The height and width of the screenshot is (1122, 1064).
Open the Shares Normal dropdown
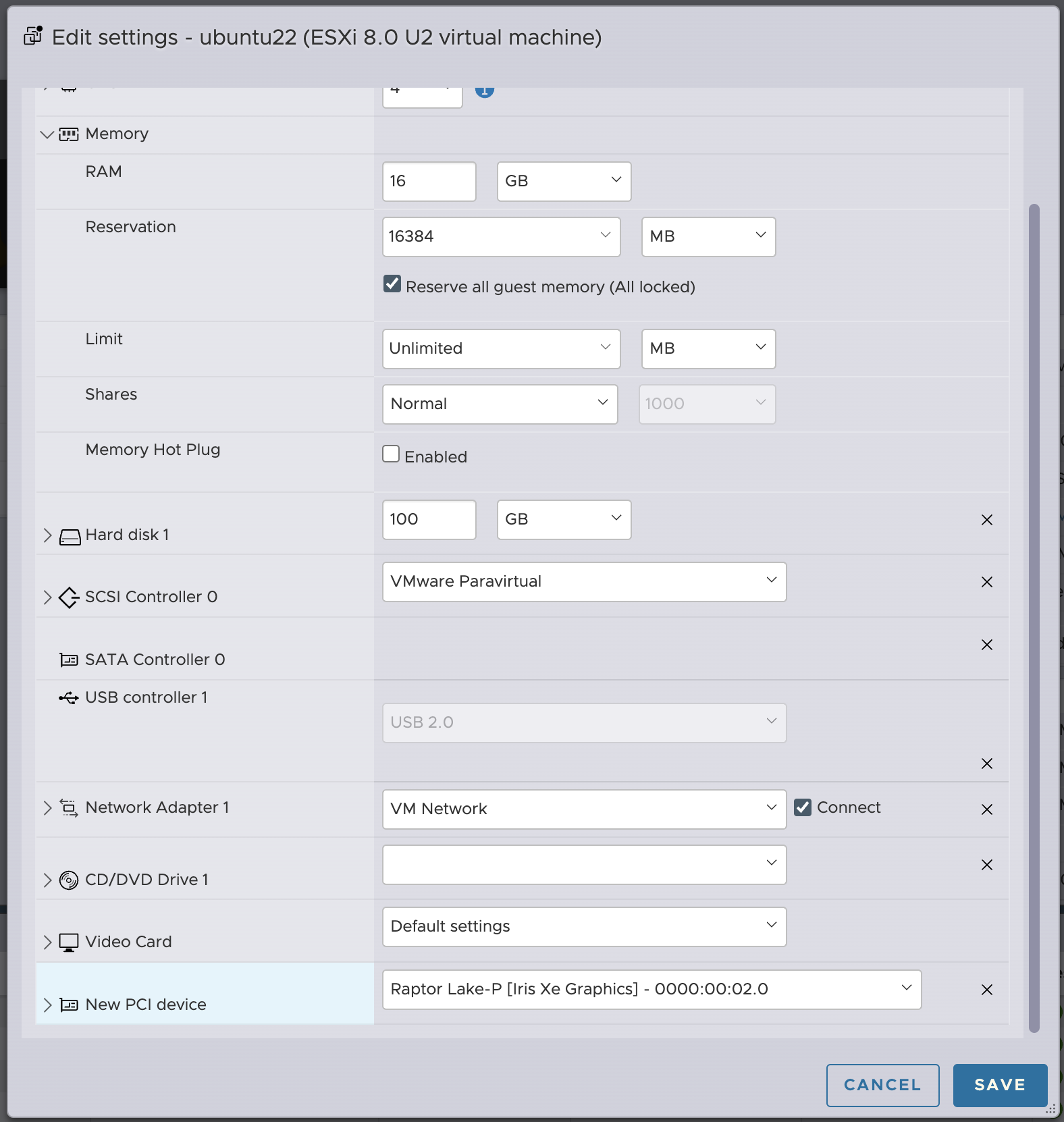pos(500,404)
